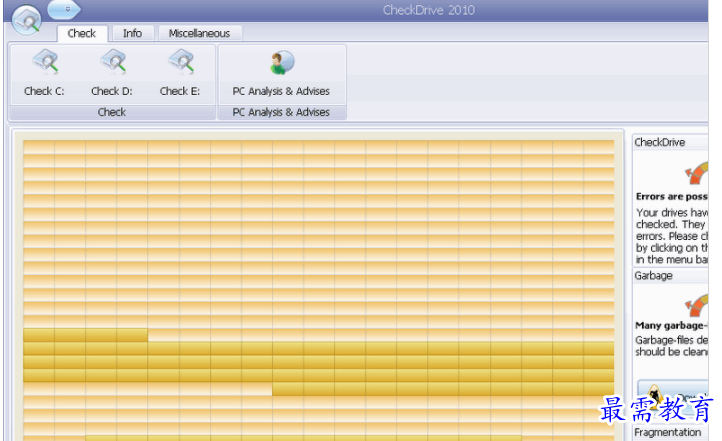Click the Check C: drive icon
The width and height of the screenshot is (722, 441).
click(x=45, y=62)
